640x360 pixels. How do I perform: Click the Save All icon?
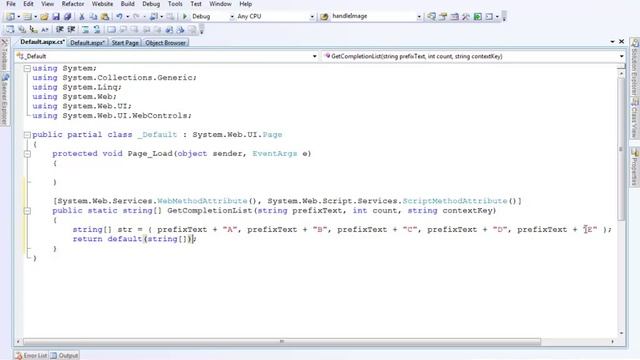click(67, 17)
